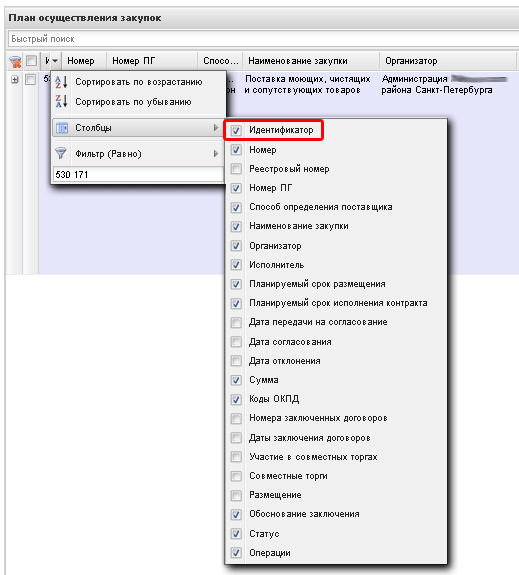Hide the Статус column
This screenshot has width=519, height=575.
[236, 534]
